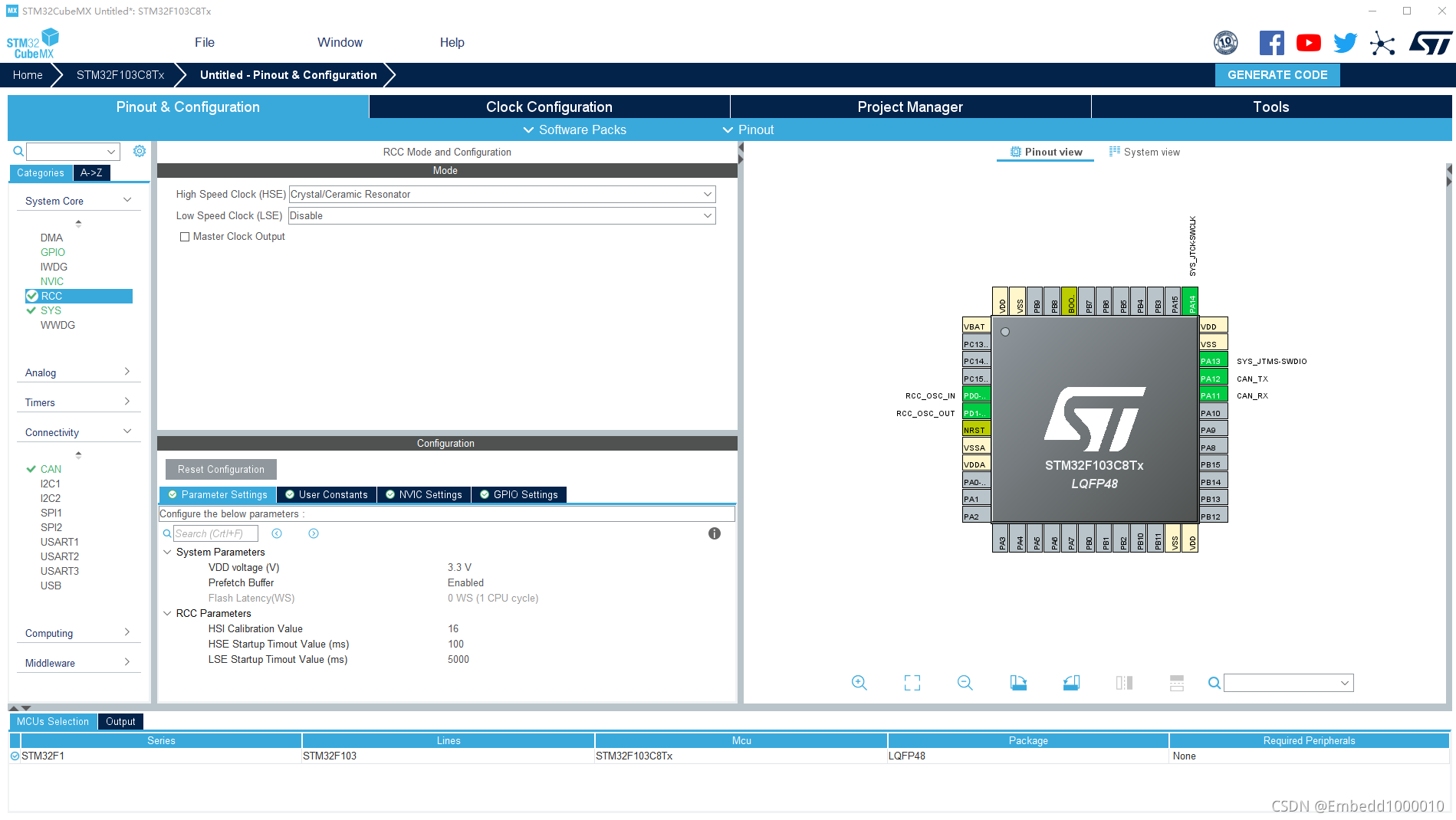This screenshot has height=820, width=1456.
Task: Open the High Speed Clock (HSE) dropdown
Action: [502, 195]
